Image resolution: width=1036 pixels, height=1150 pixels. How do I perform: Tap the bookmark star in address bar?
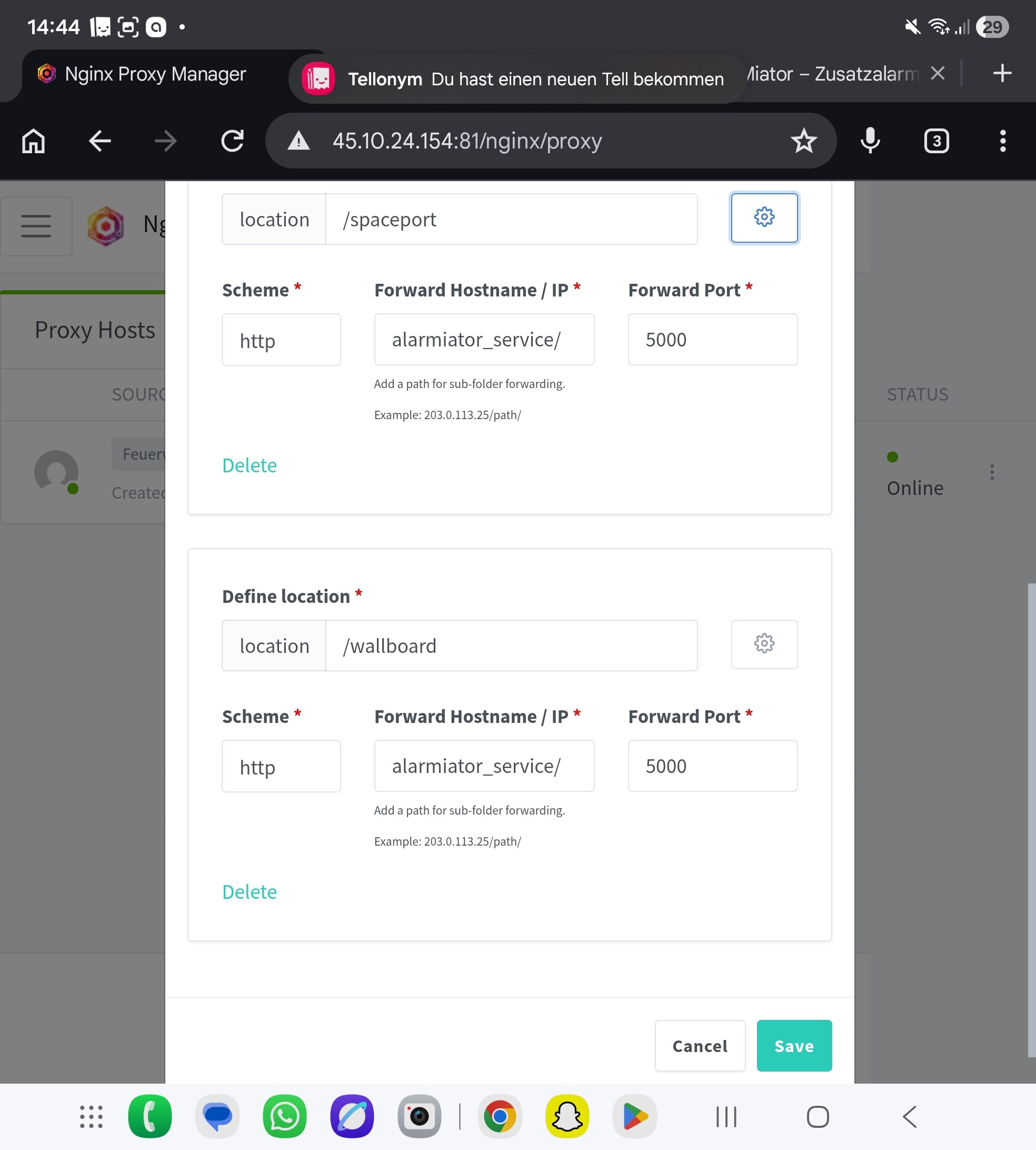pos(803,141)
